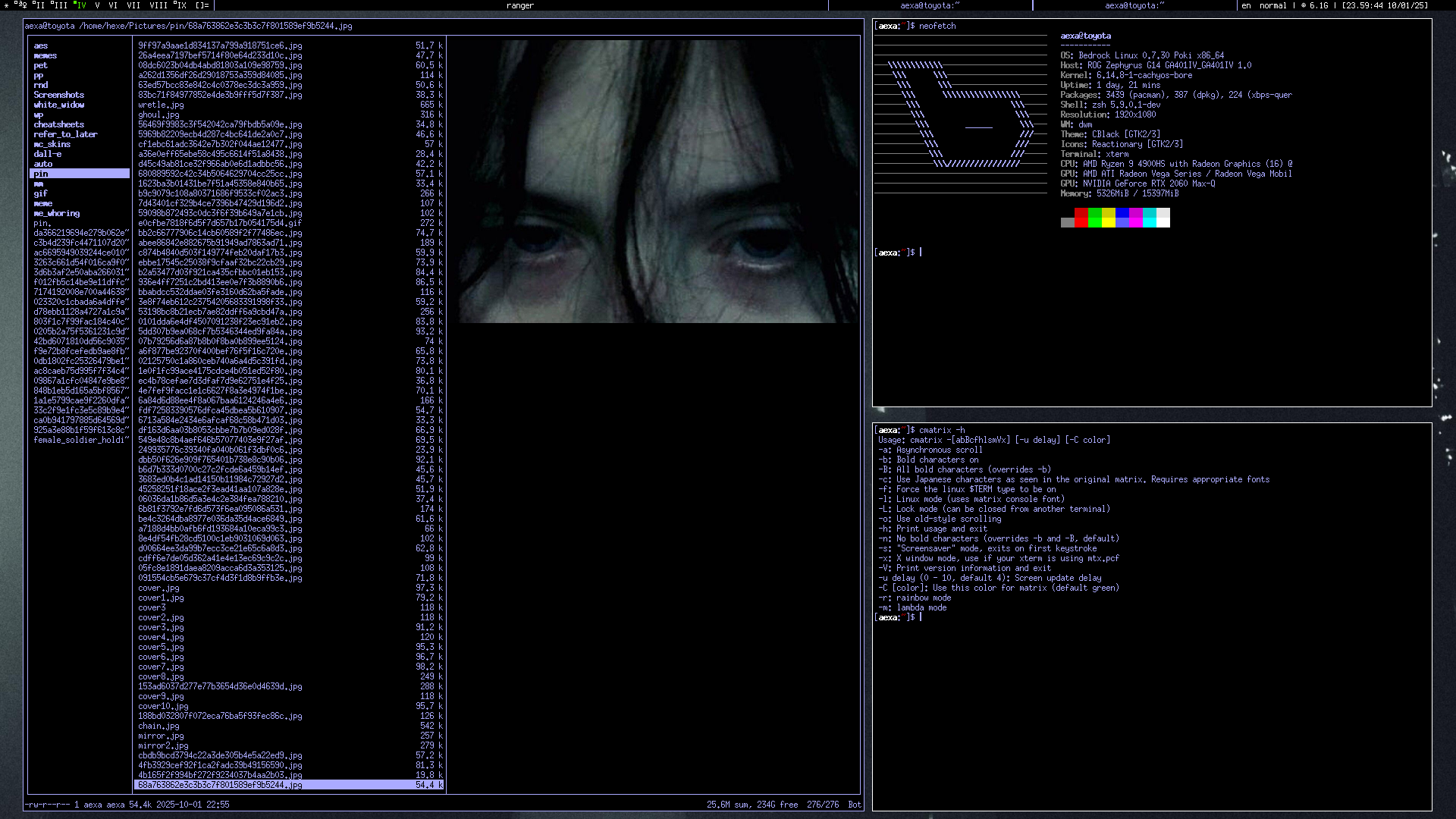Select the file chain.jpg in the list
Screen dimensions: 1456x819
[x=158, y=726]
